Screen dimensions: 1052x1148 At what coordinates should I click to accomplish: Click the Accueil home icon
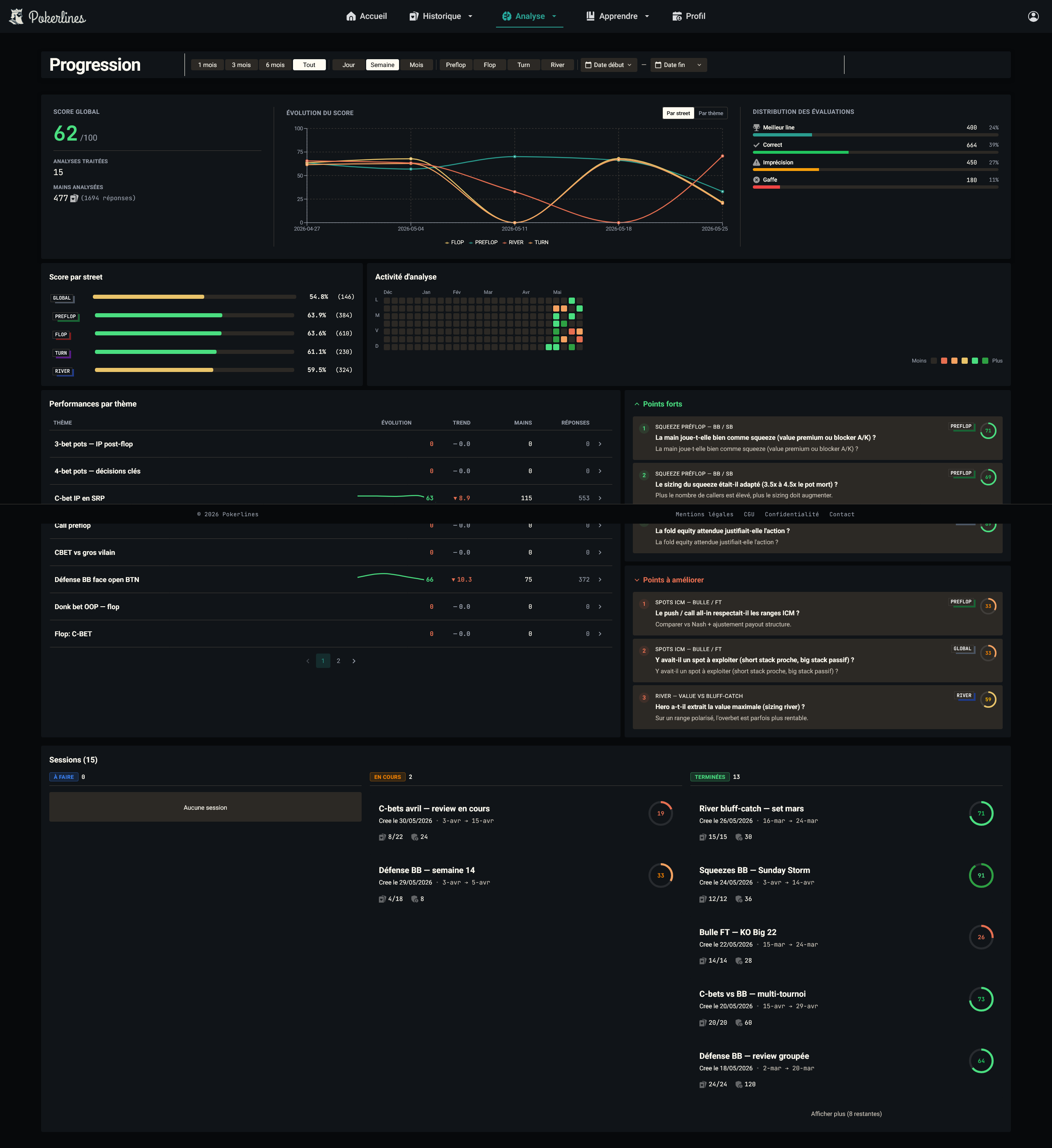[351, 16]
